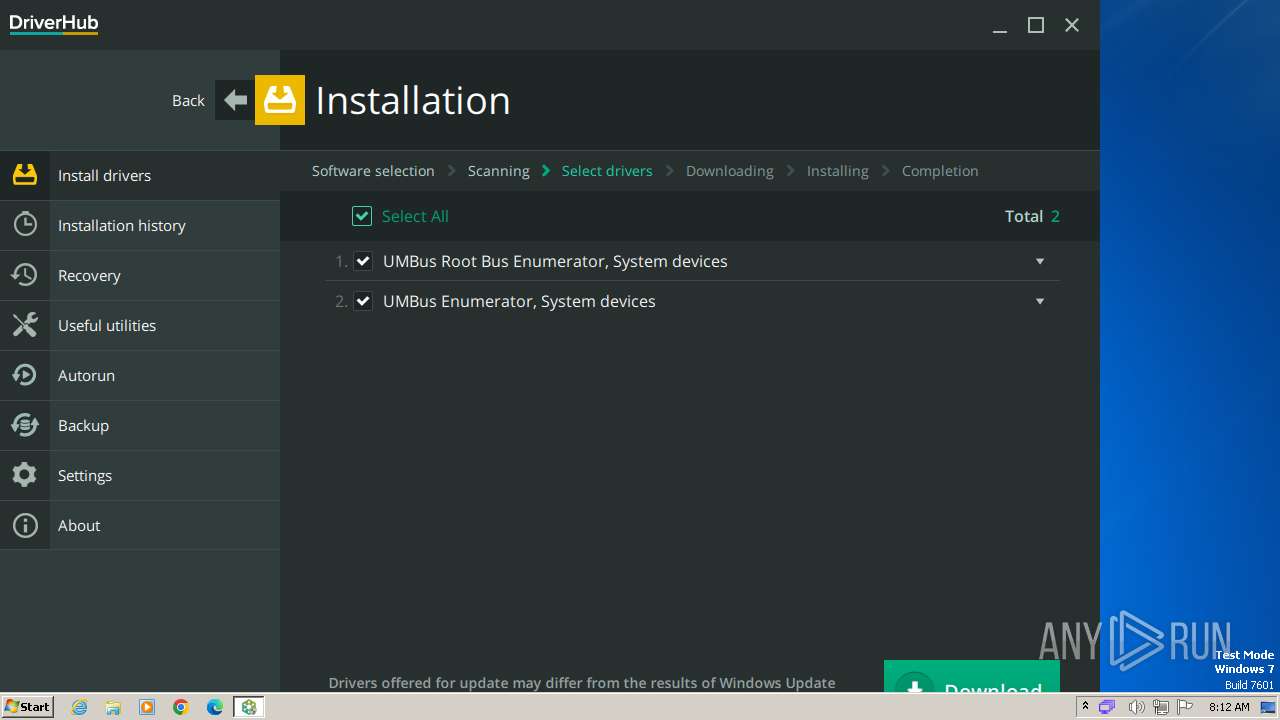Open Microsoft Edge from taskbar
The height and width of the screenshot is (720, 1280).
[215, 707]
